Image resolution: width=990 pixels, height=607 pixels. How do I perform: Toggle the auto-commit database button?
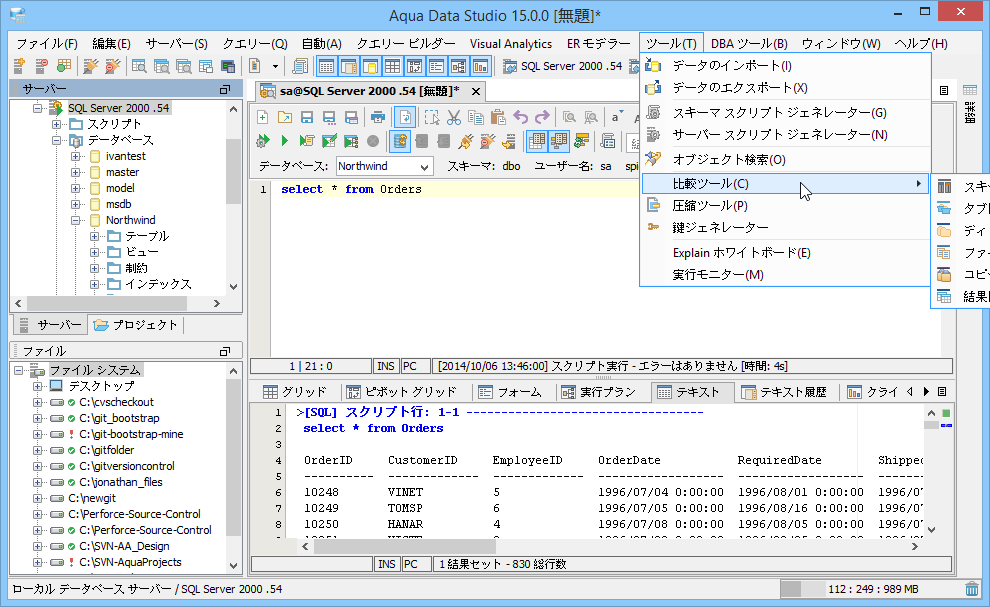pos(400,141)
